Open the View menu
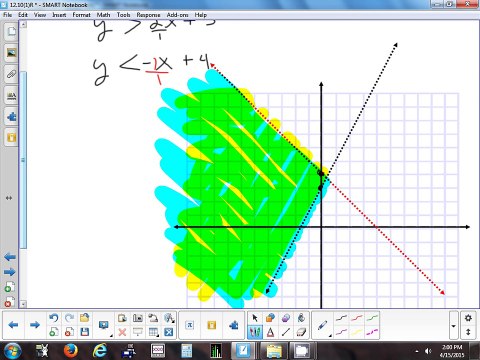Viewport: 480px width, 360px height. click(x=40, y=15)
